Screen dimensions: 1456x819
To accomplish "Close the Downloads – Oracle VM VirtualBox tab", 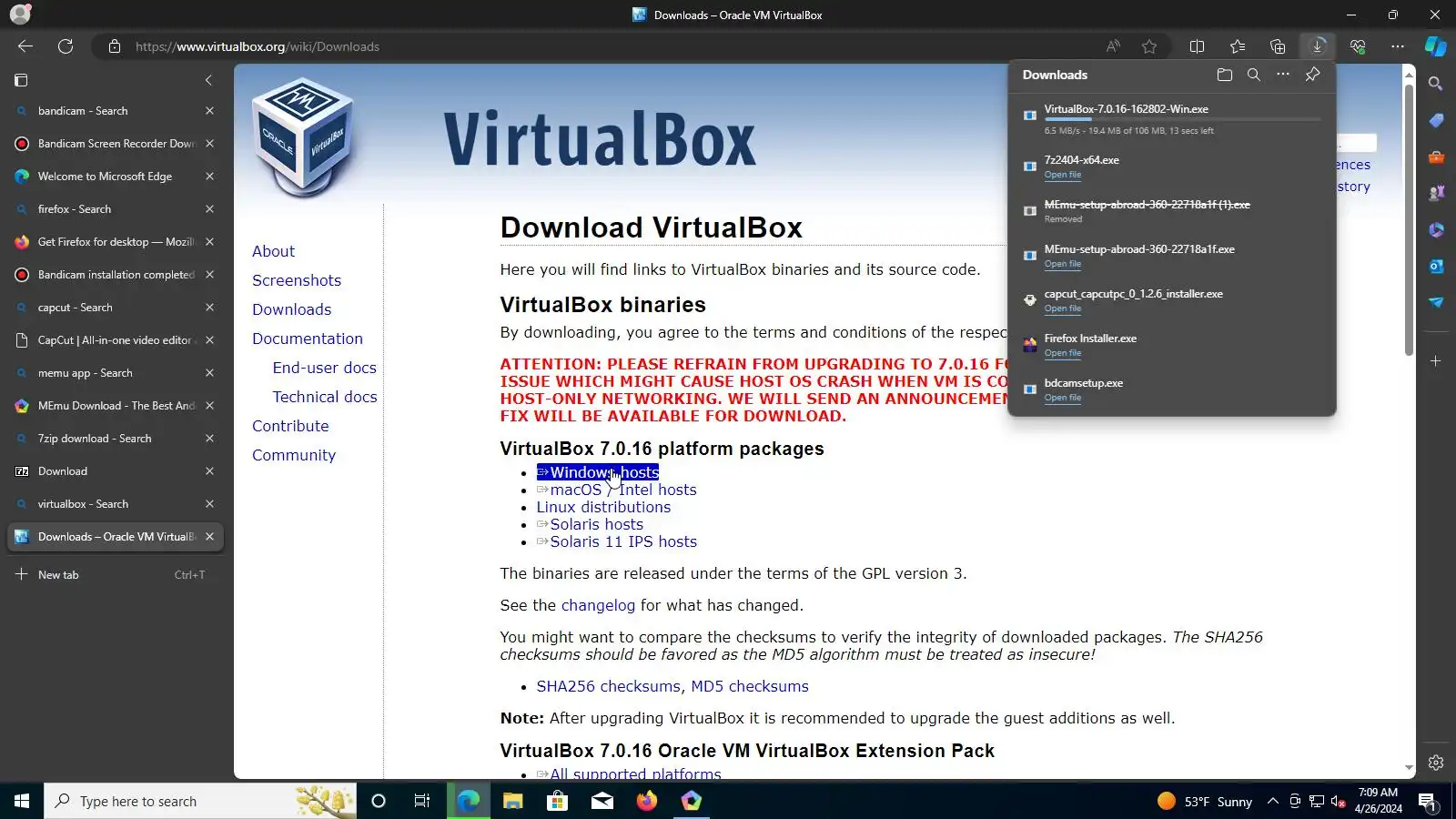I will coord(209,537).
